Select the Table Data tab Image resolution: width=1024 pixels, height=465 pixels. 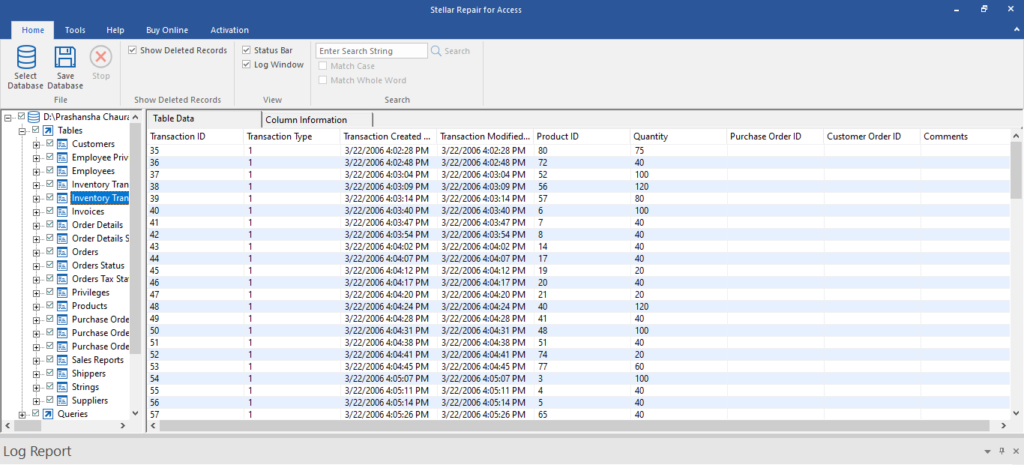204,119
